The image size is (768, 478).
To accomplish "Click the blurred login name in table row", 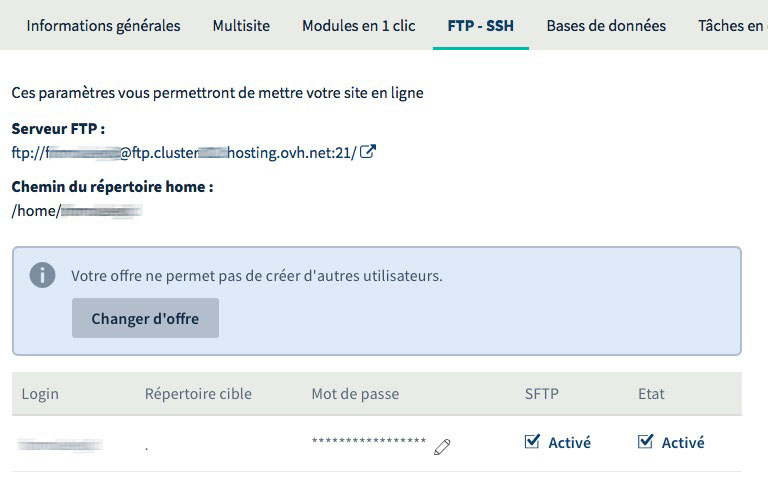I will click(61, 442).
